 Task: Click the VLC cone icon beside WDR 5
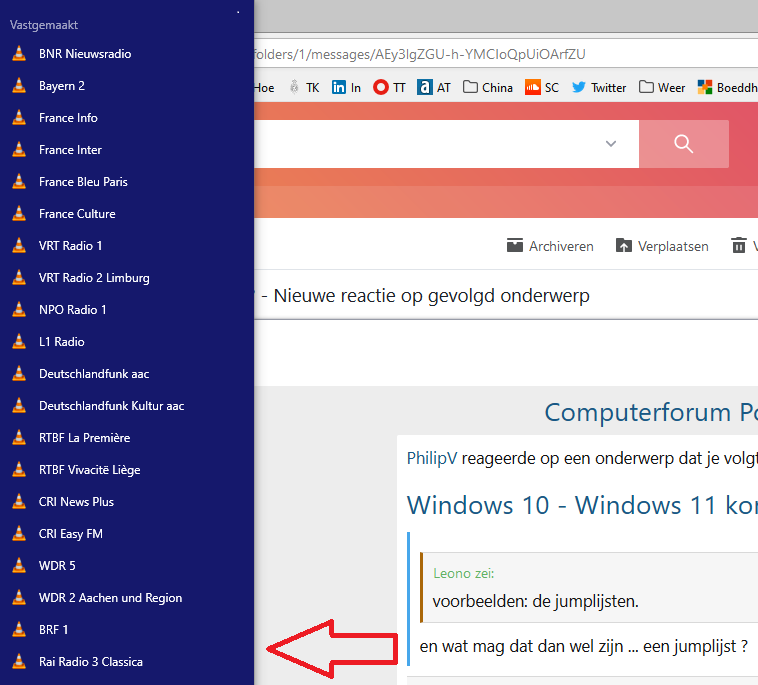pyautogui.click(x=18, y=566)
